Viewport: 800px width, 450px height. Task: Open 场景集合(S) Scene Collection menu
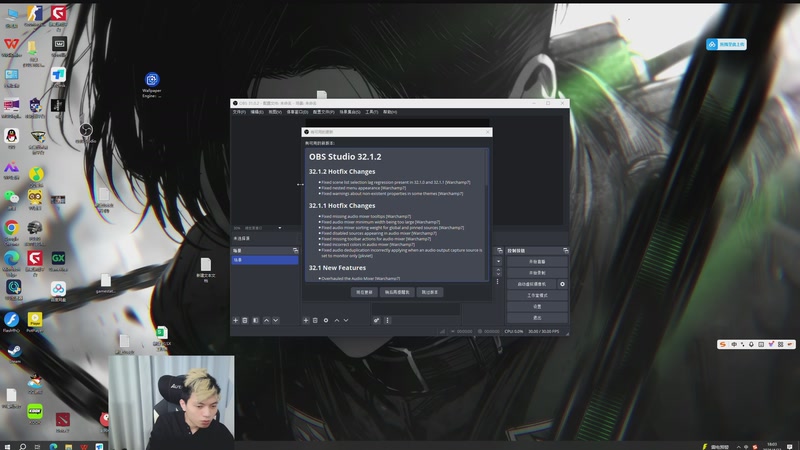pyautogui.click(x=350, y=112)
